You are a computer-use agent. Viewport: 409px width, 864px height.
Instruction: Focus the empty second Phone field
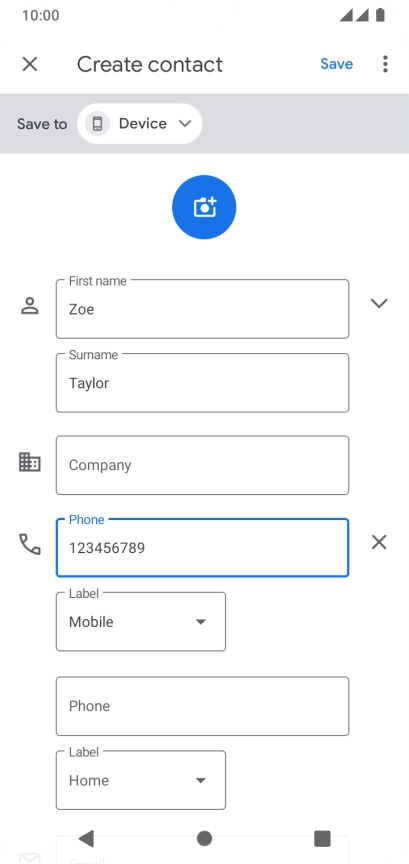(x=202, y=706)
